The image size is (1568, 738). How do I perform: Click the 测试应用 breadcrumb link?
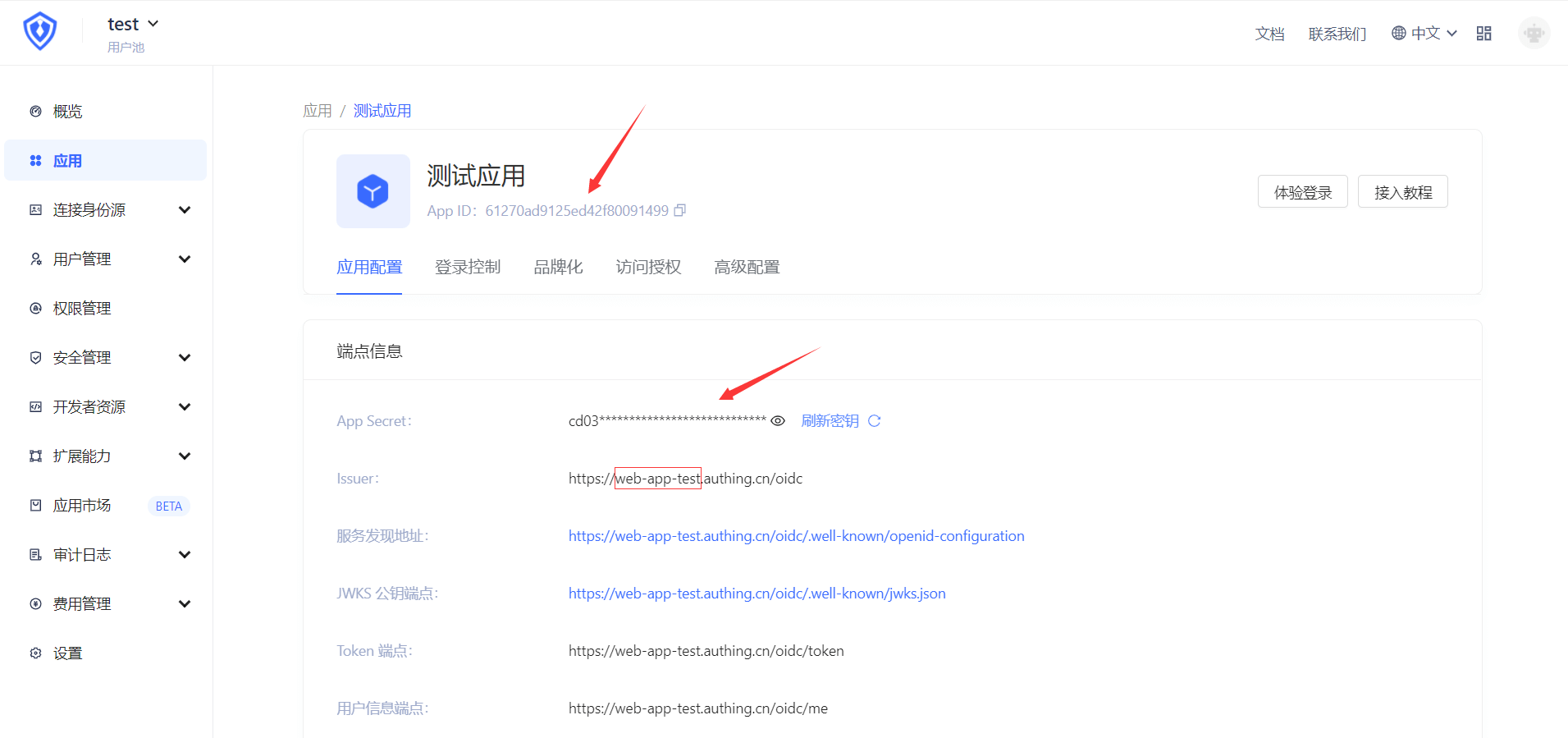click(x=382, y=111)
